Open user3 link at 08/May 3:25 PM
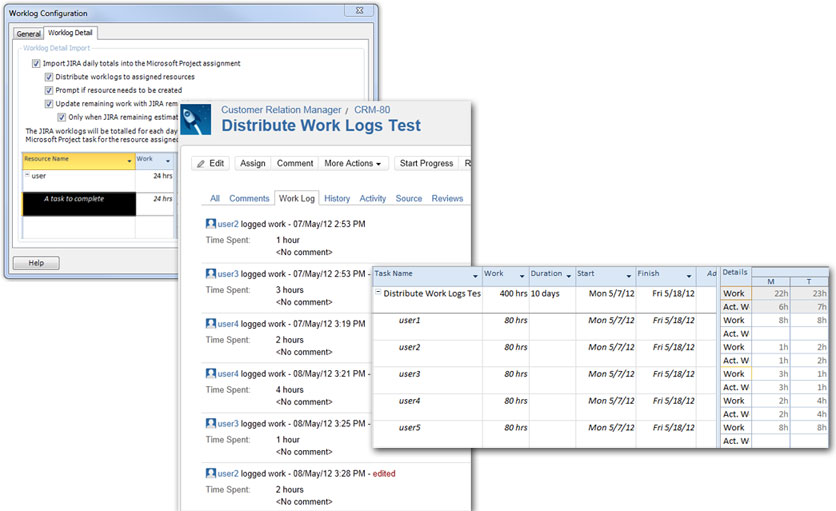The image size is (836, 511). 228,424
